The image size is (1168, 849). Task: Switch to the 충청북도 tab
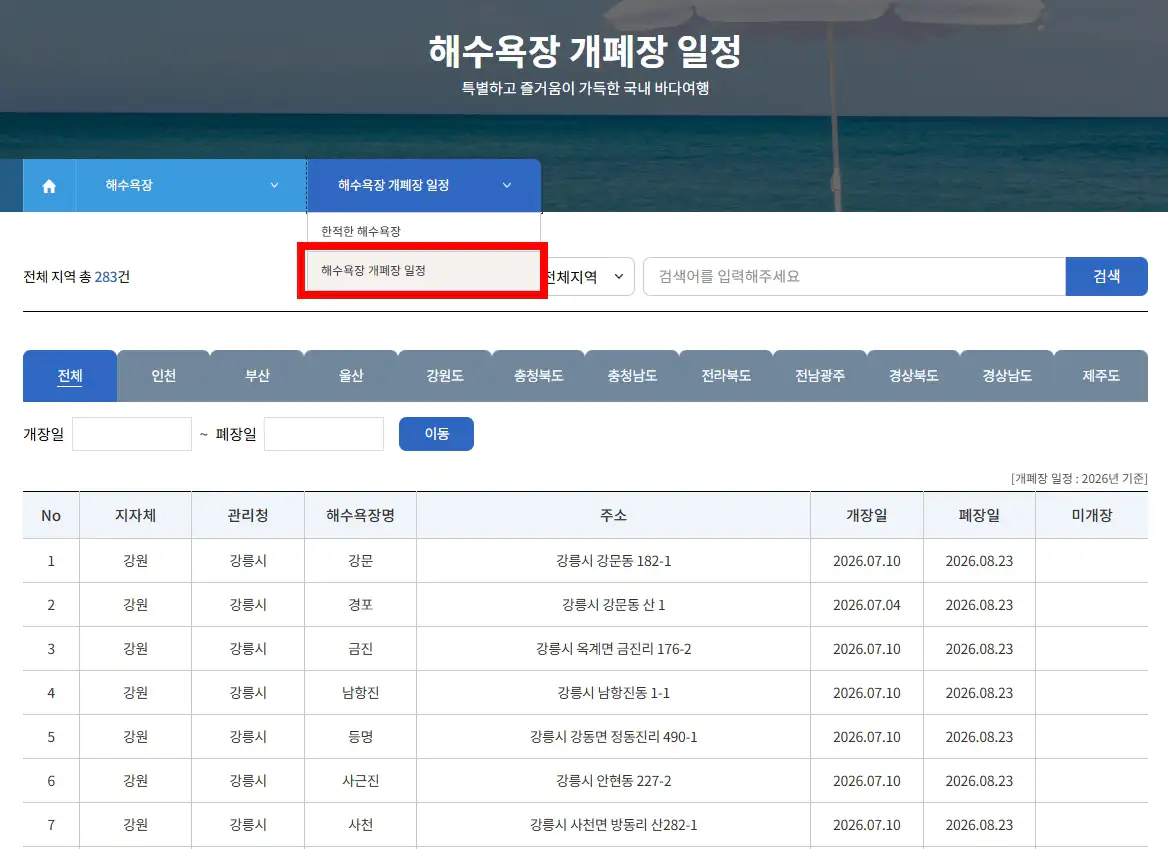click(539, 376)
